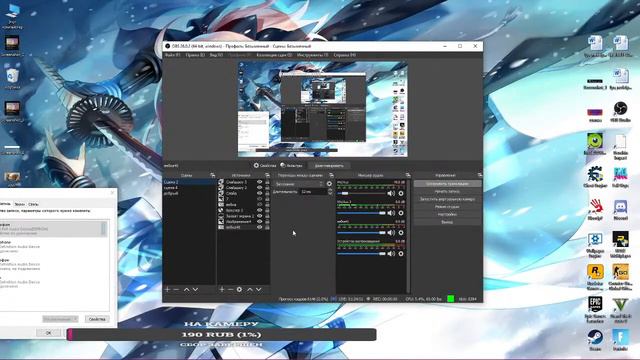Open source properties via the Sources toolbar gear
This screenshot has height=360, width=640.
click(240, 289)
